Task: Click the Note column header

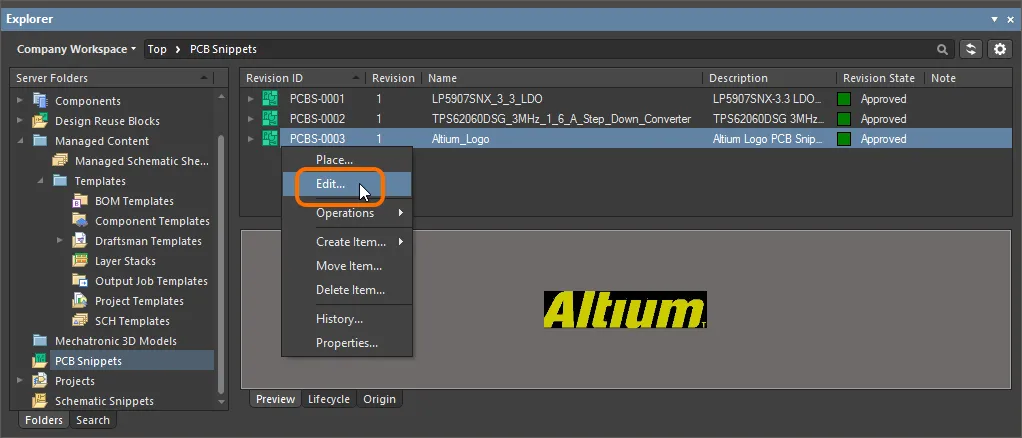Action: coord(968,78)
